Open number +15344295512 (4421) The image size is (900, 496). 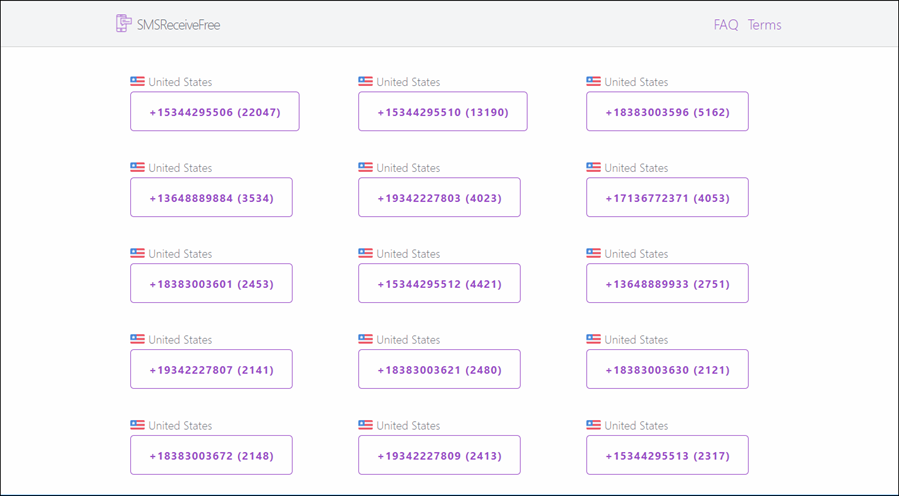(x=439, y=284)
